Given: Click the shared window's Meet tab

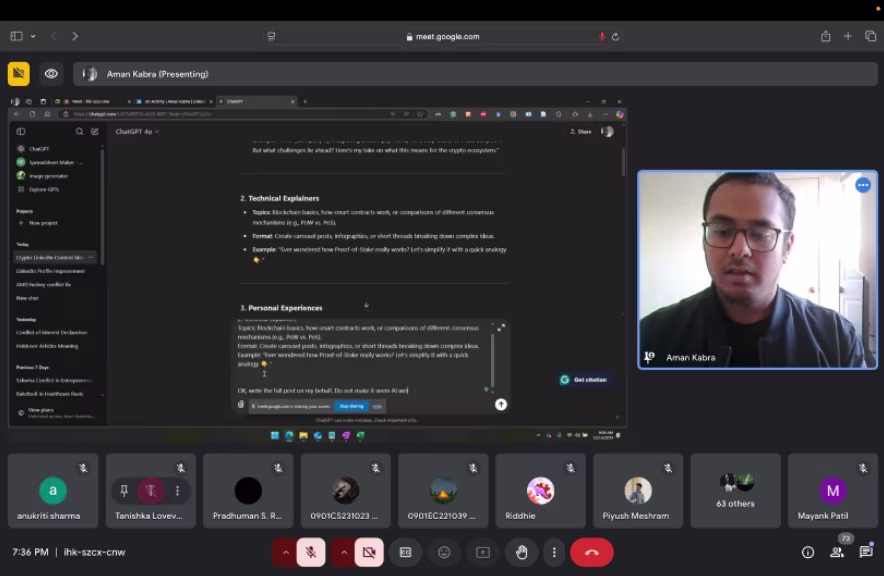Looking at the screenshot, I should click(93, 101).
